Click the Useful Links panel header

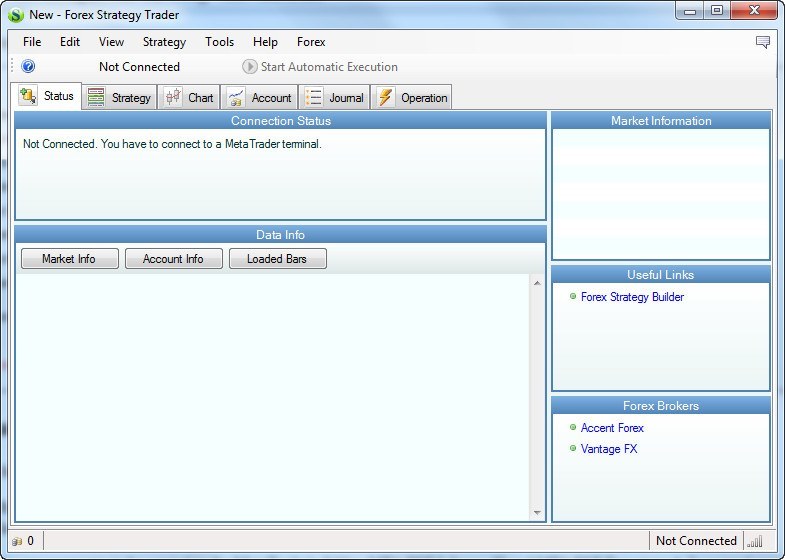661,275
